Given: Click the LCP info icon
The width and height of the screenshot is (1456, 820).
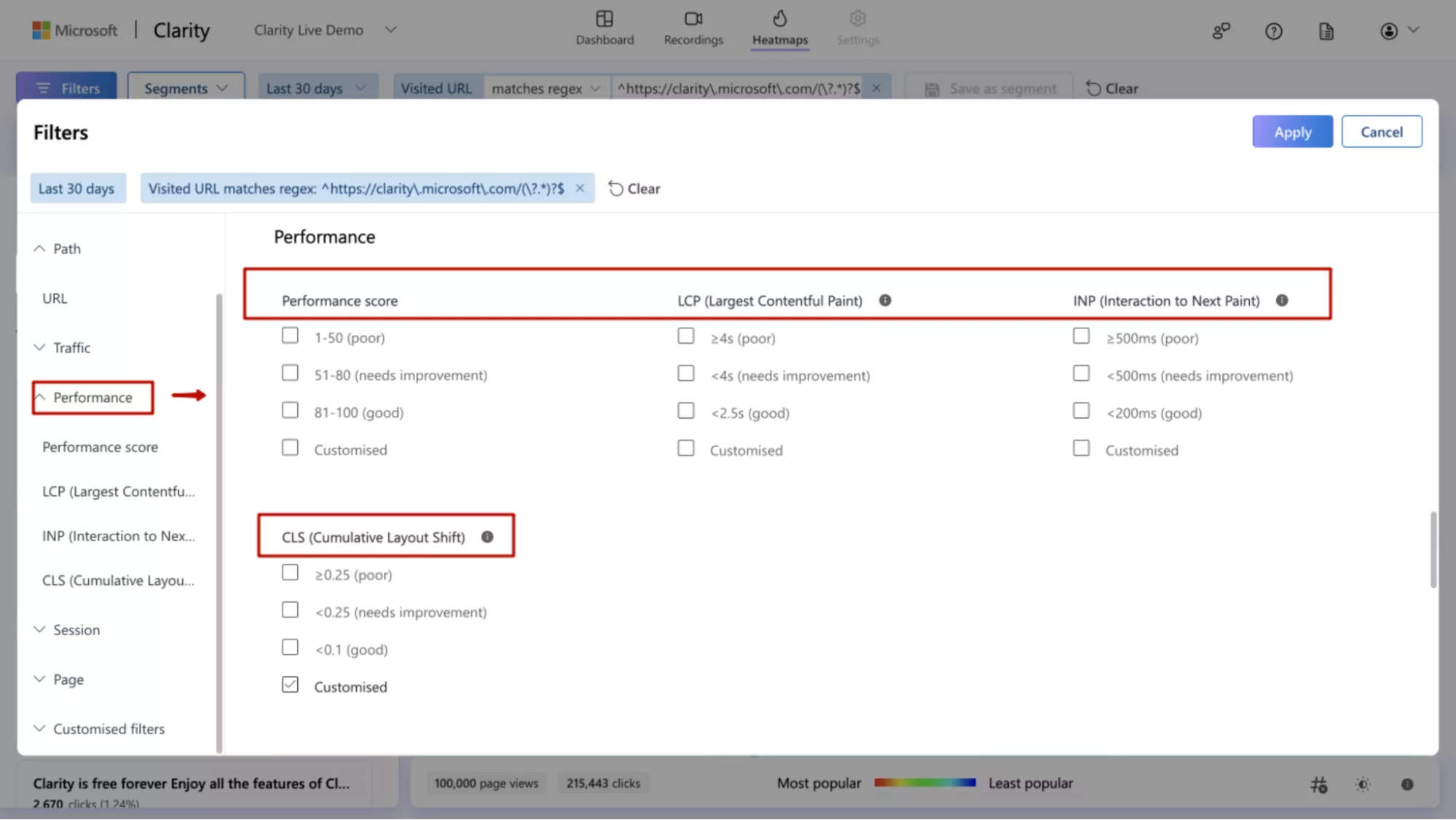Looking at the screenshot, I should (x=884, y=300).
